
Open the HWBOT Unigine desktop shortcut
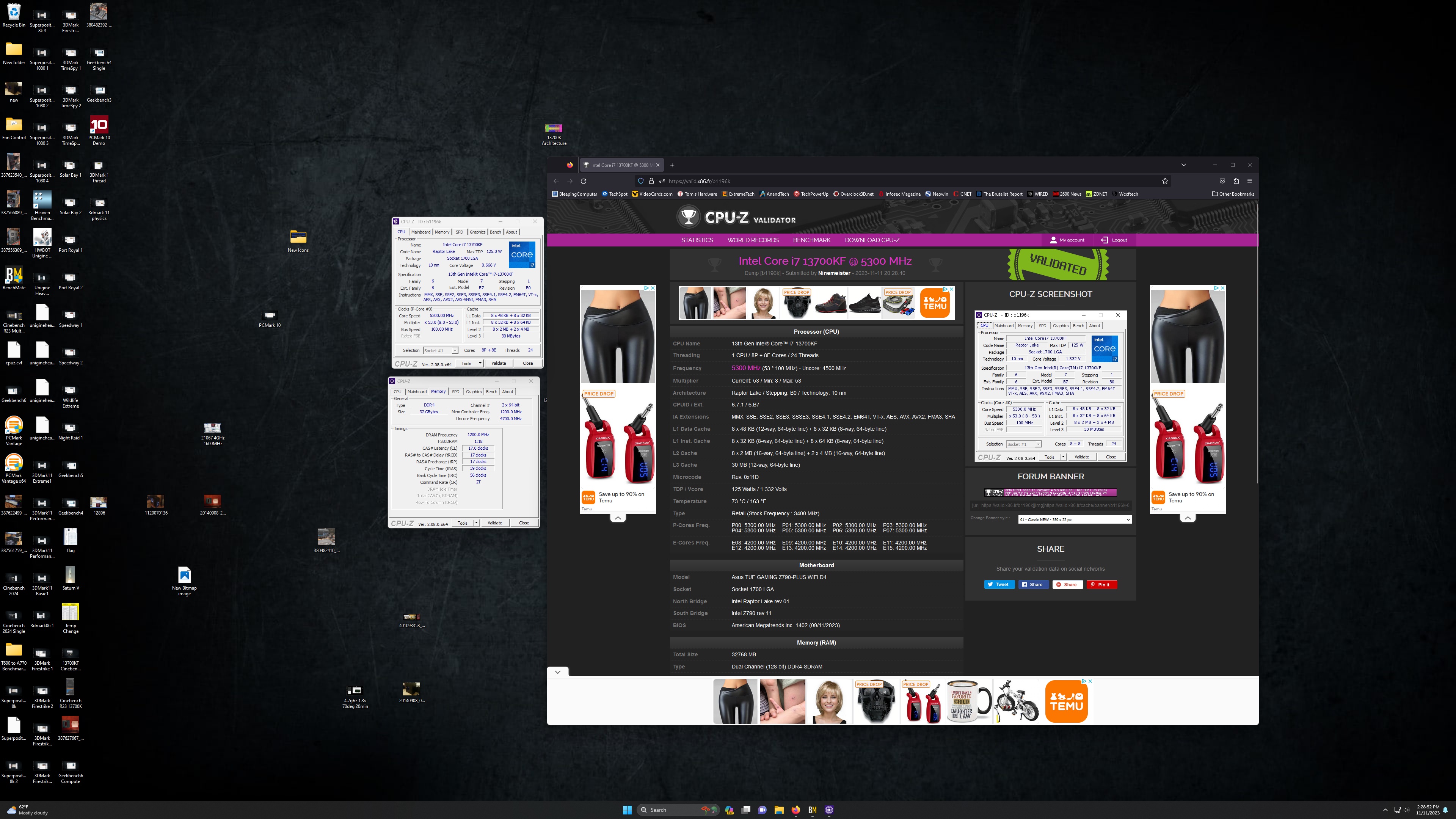coord(42,243)
